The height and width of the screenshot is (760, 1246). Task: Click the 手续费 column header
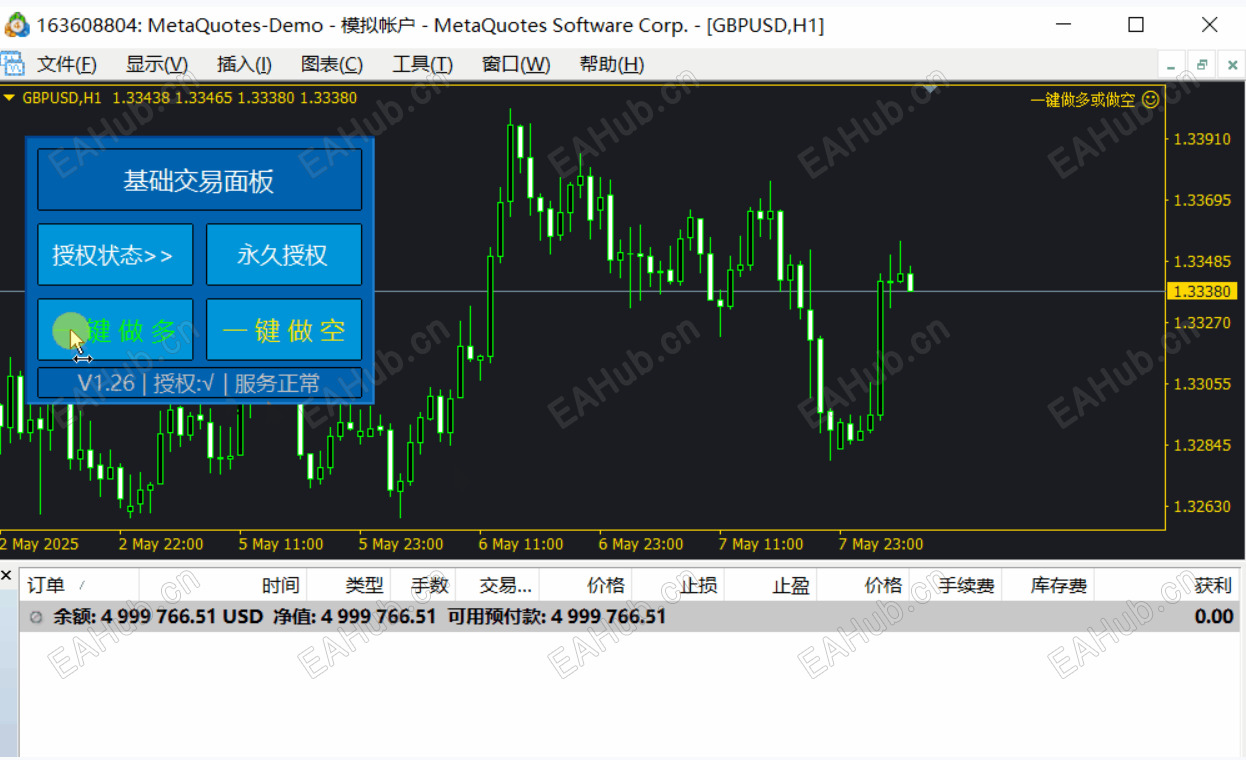tap(967, 585)
